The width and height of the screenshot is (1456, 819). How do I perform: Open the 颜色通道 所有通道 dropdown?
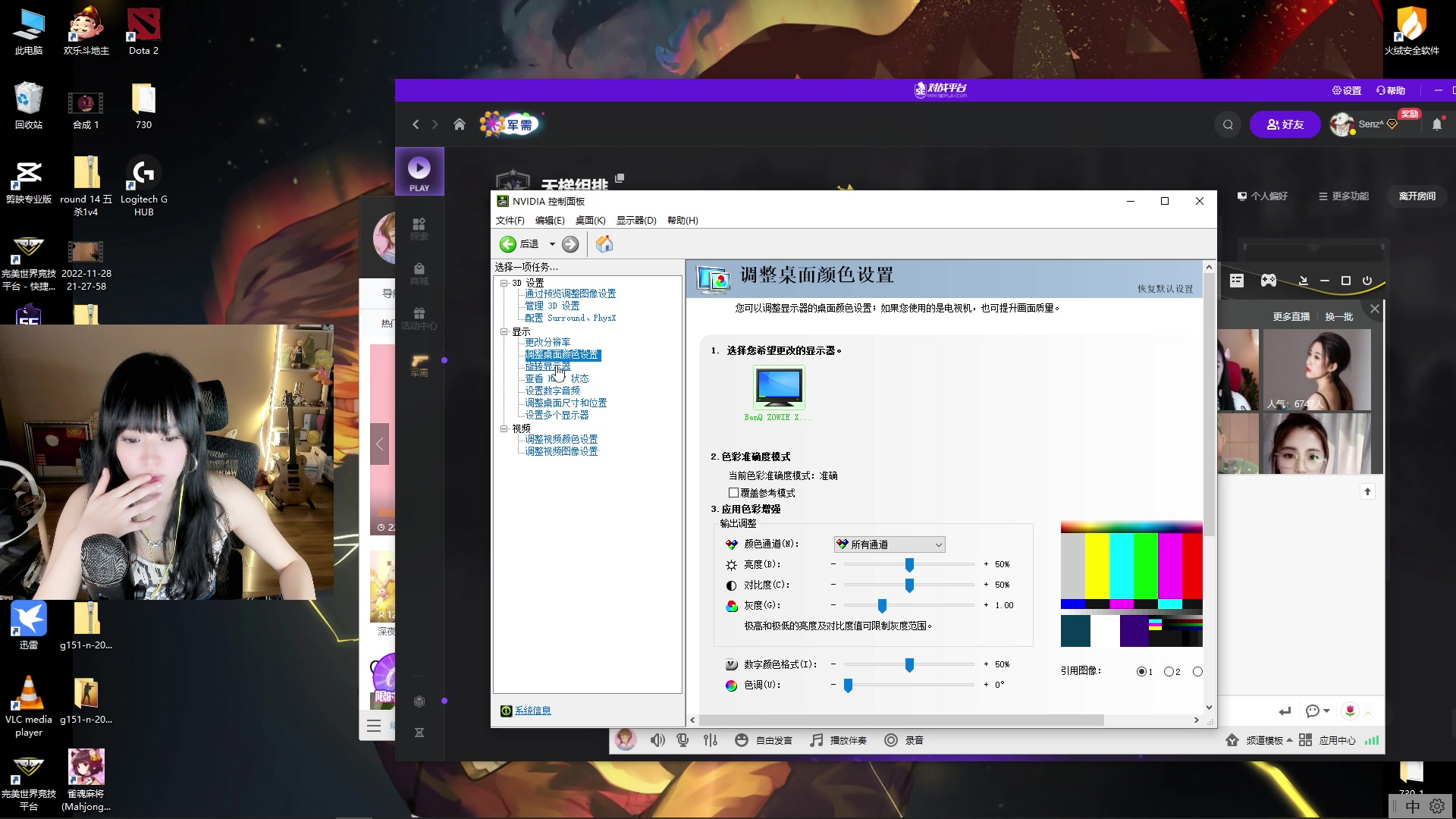coord(890,544)
